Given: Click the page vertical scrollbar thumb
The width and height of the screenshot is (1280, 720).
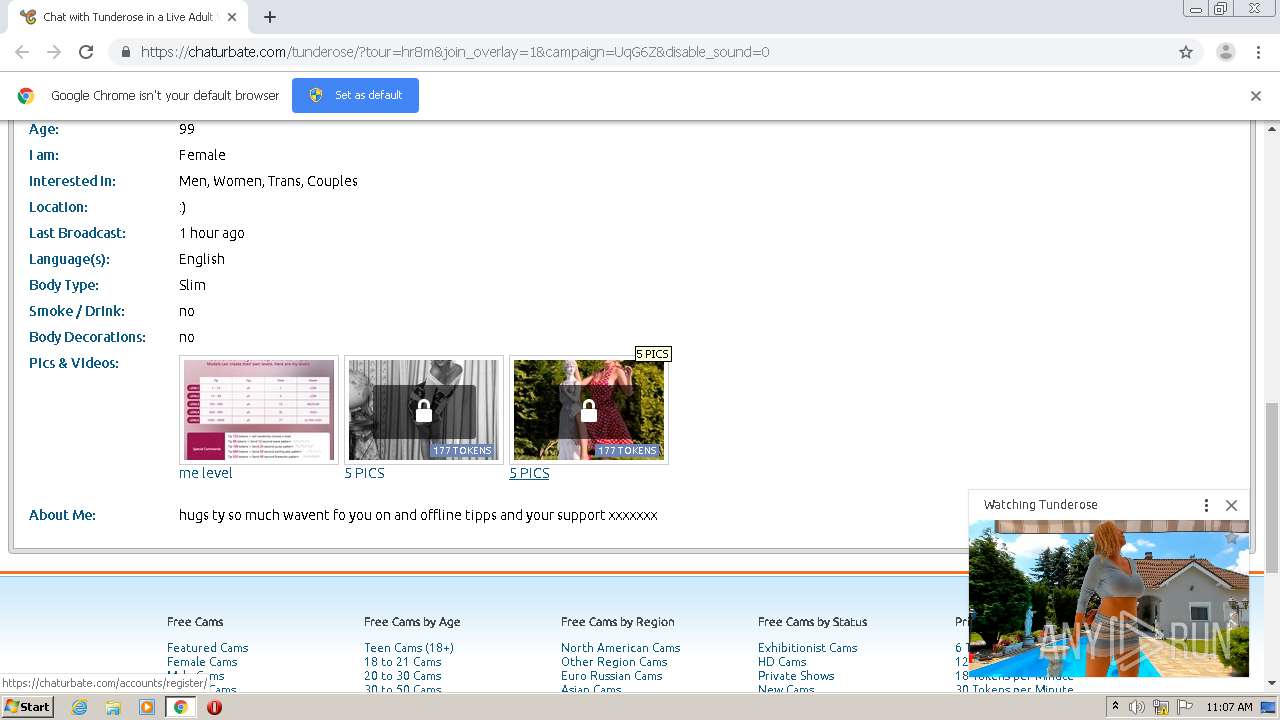Looking at the screenshot, I should (x=1272, y=487).
